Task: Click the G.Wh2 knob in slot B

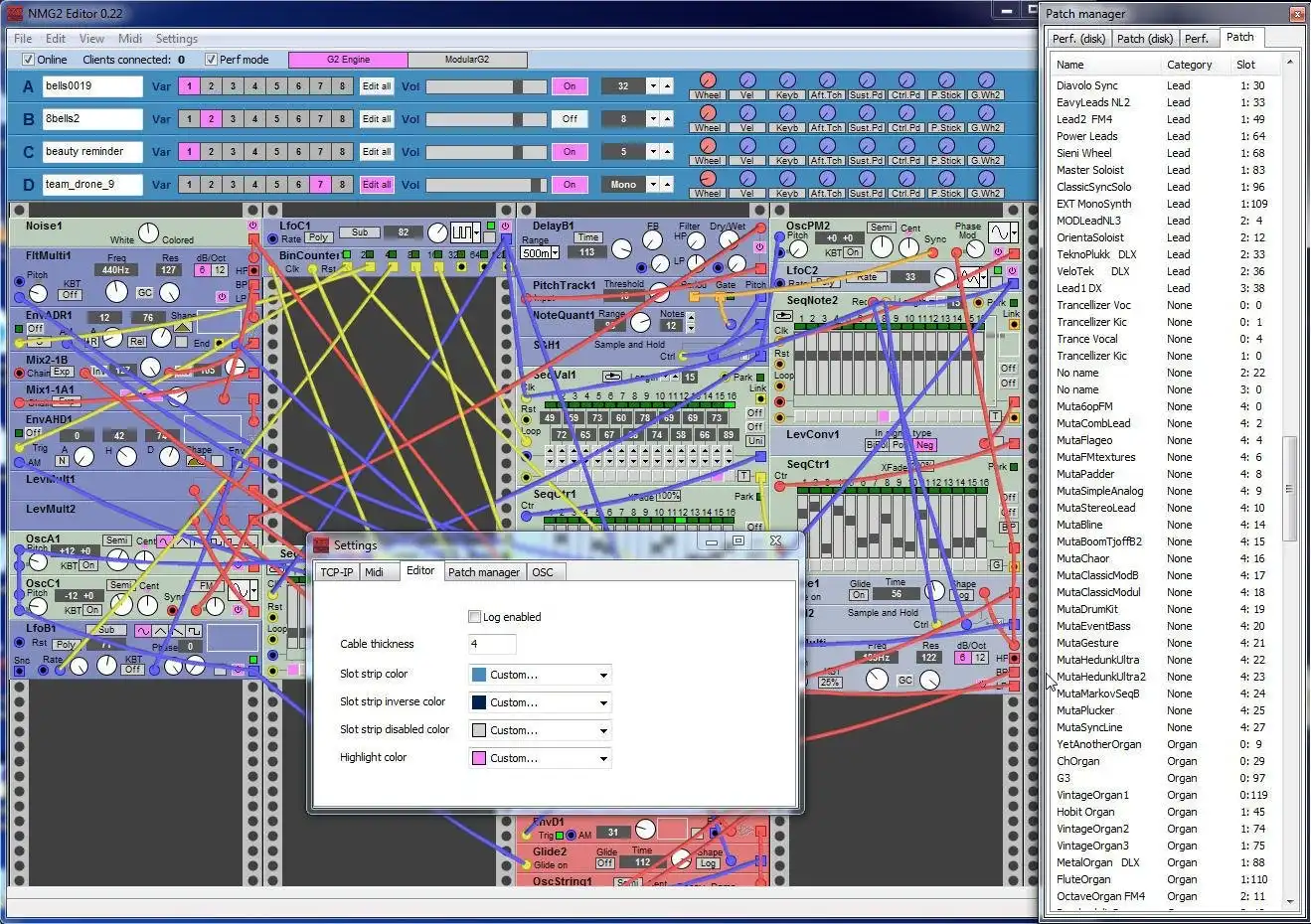Action: pyautogui.click(x=986, y=113)
